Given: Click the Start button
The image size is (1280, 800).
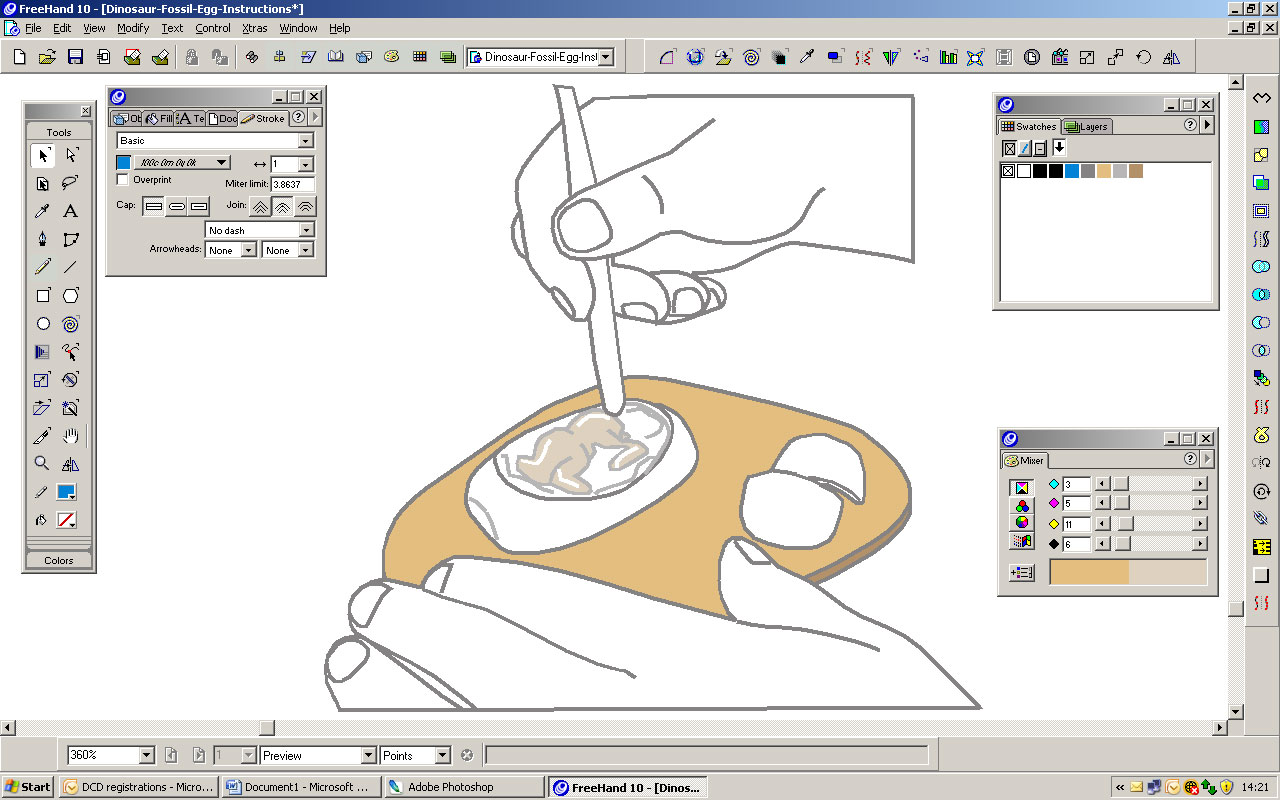Looking at the screenshot, I should [x=28, y=787].
